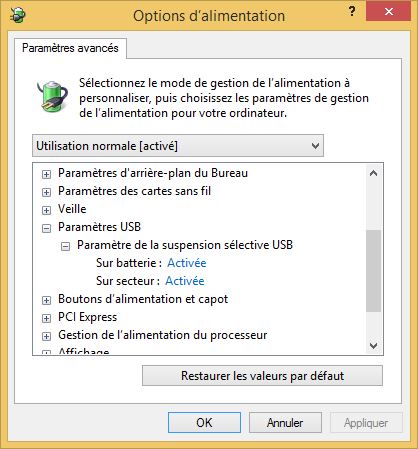Click the green battery plug icon

[x=52, y=96]
